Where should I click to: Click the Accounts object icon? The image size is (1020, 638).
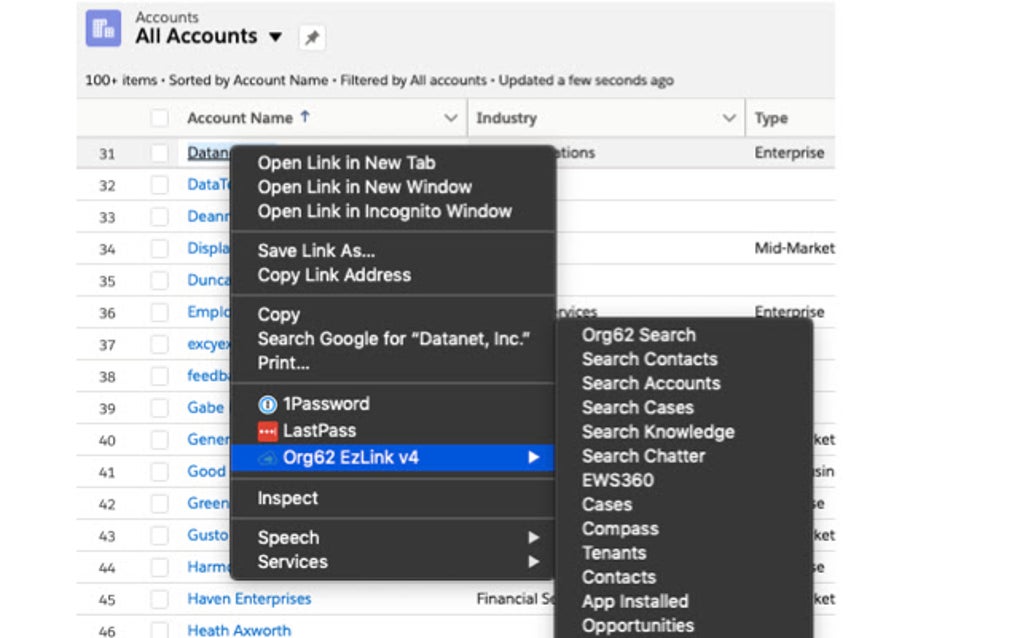click(x=104, y=29)
